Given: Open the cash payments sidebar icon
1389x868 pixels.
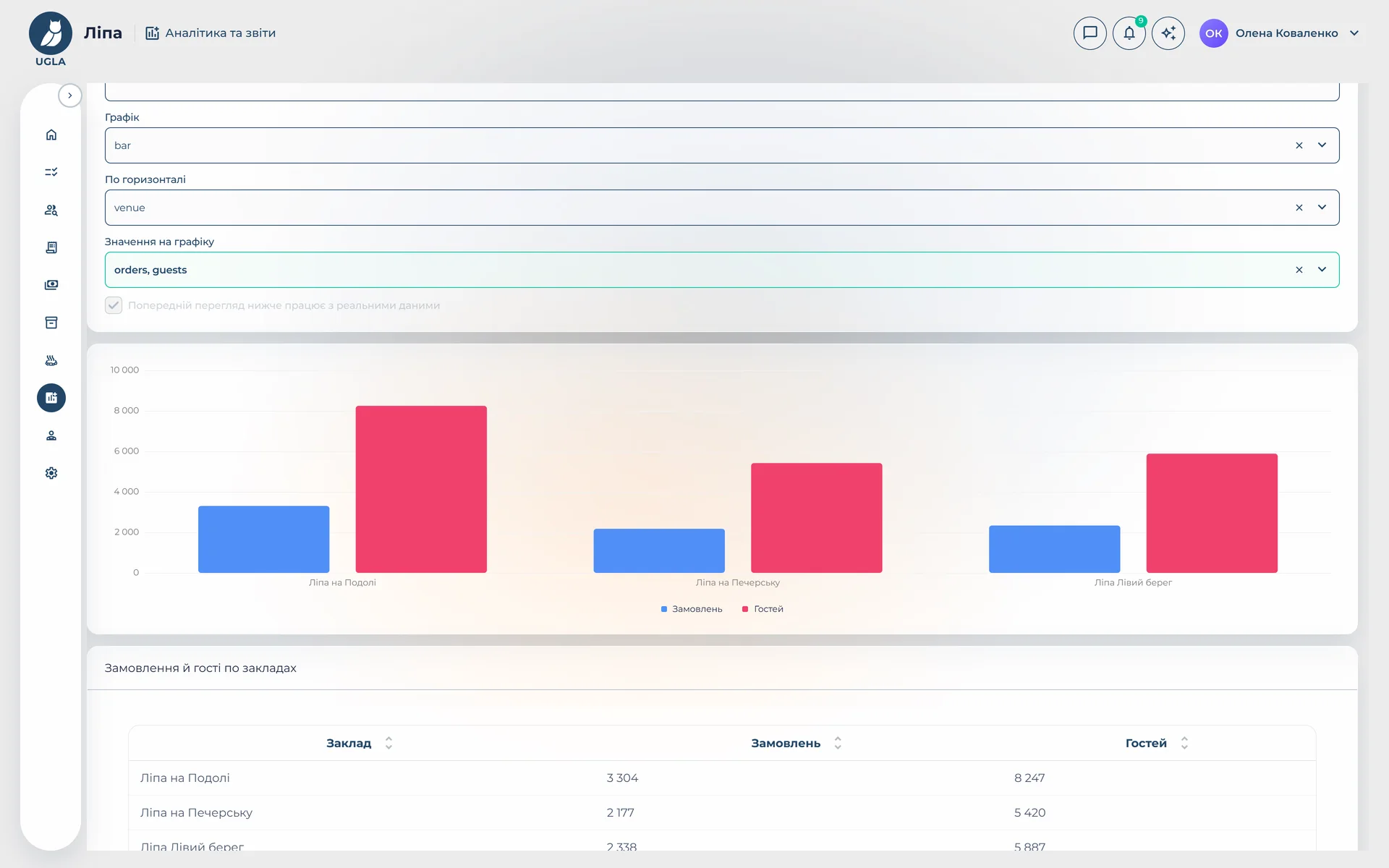Looking at the screenshot, I should click(51, 285).
